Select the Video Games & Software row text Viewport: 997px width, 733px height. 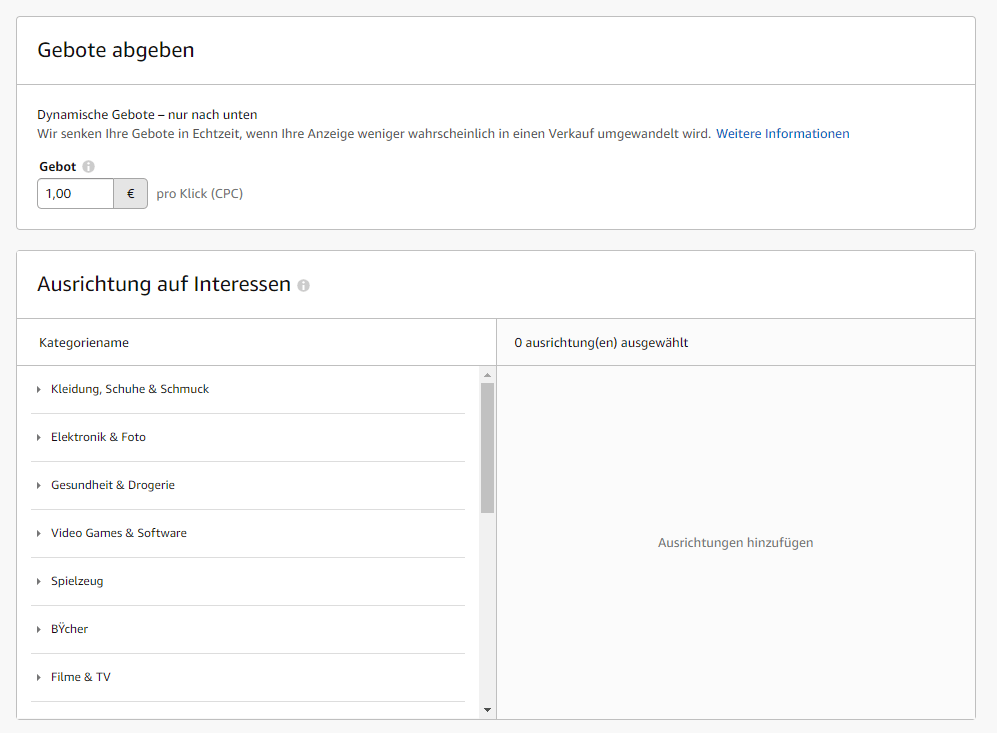click(x=119, y=533)
